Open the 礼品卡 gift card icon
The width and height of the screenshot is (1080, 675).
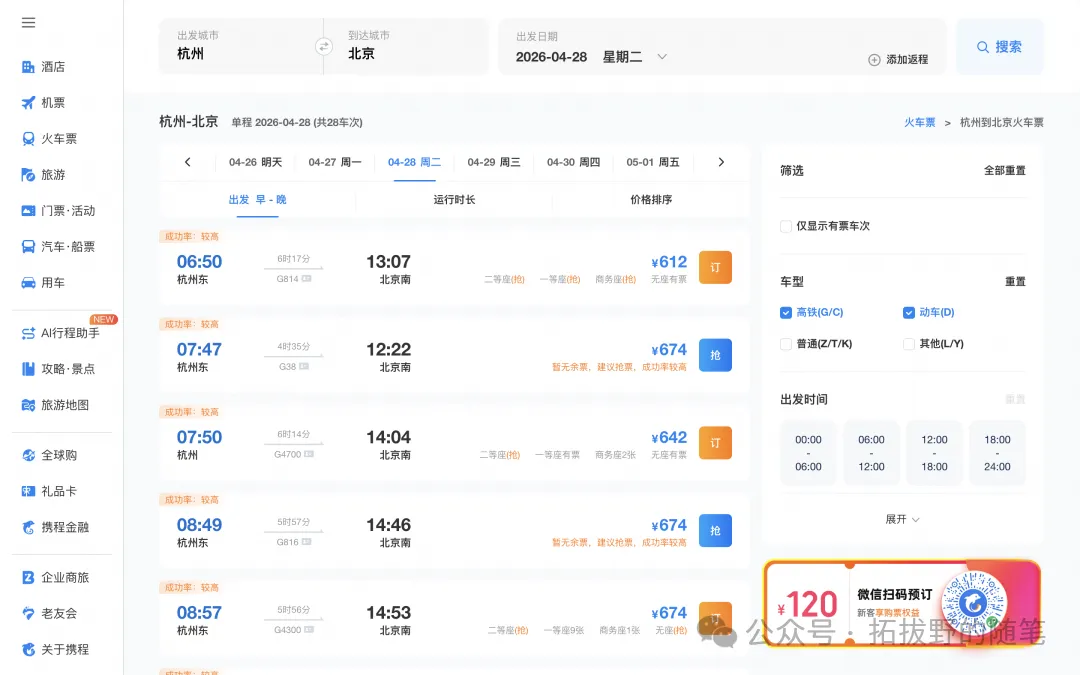point(28,491)
